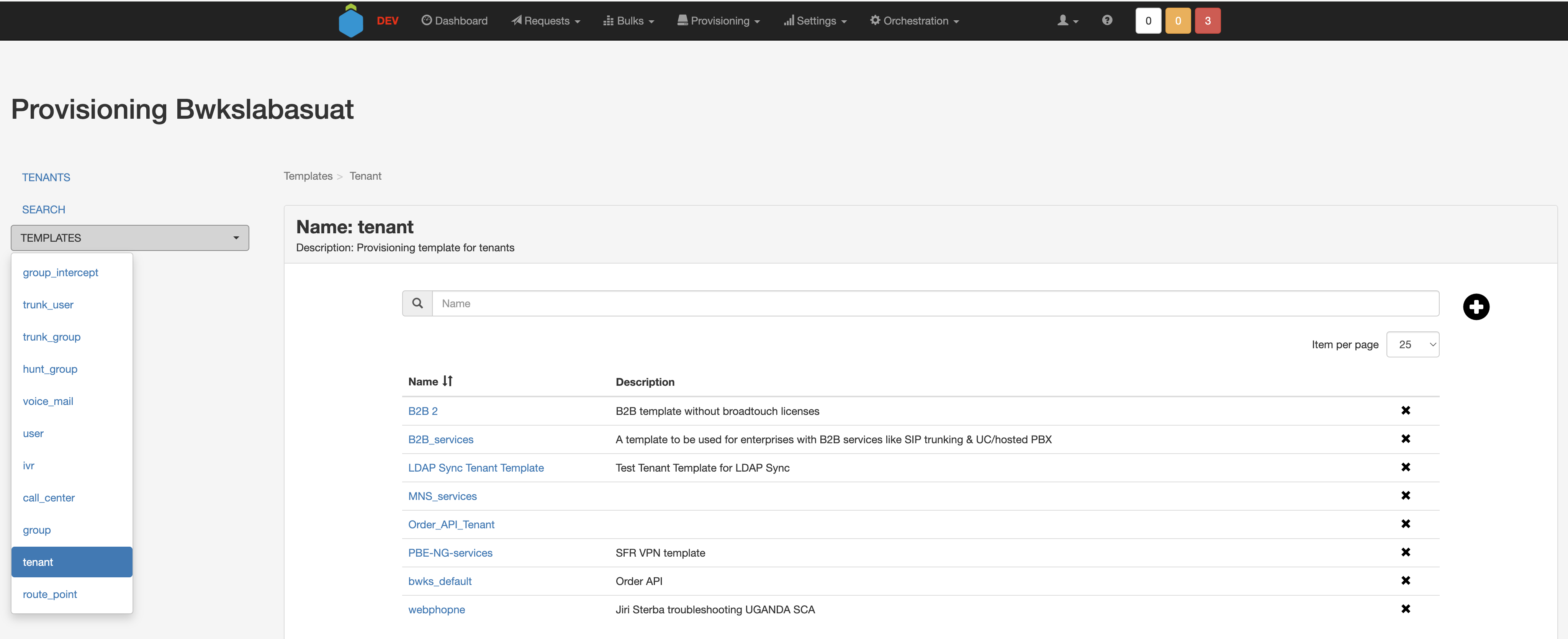
Task: Click the Templates breadcrumb
Action: click(308, 176)
